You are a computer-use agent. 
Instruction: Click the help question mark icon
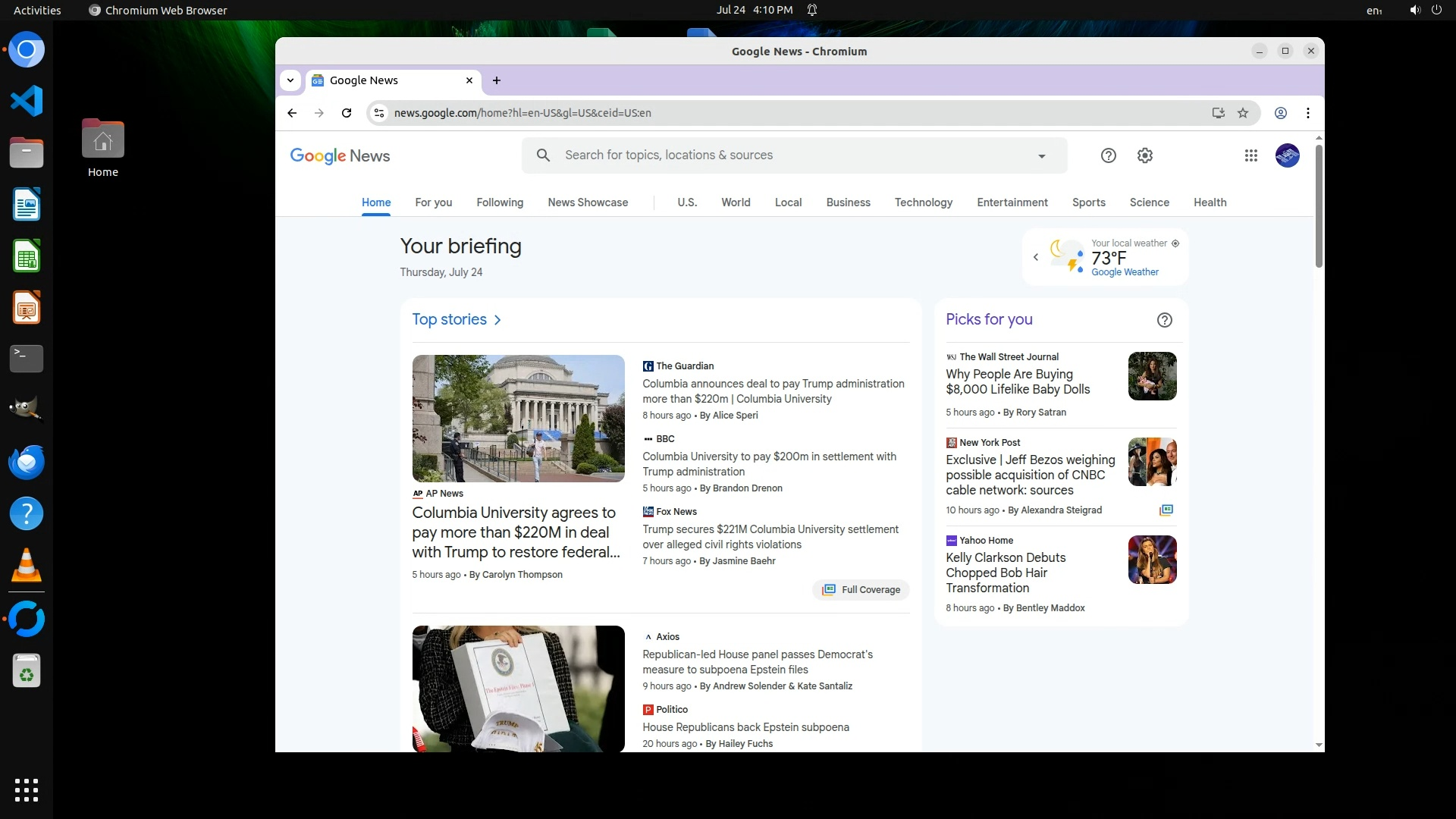point(1108,155)
